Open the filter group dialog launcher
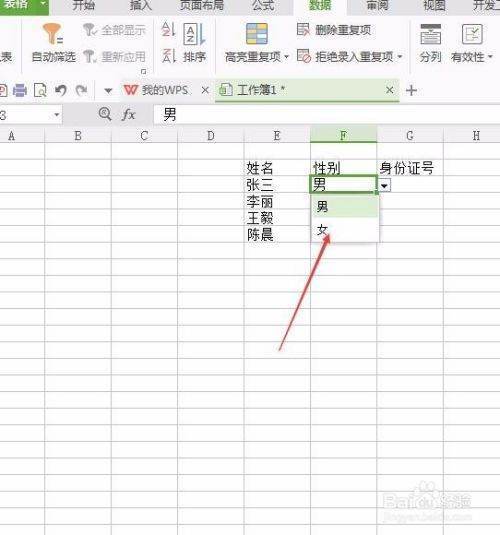 pos(144,71)
